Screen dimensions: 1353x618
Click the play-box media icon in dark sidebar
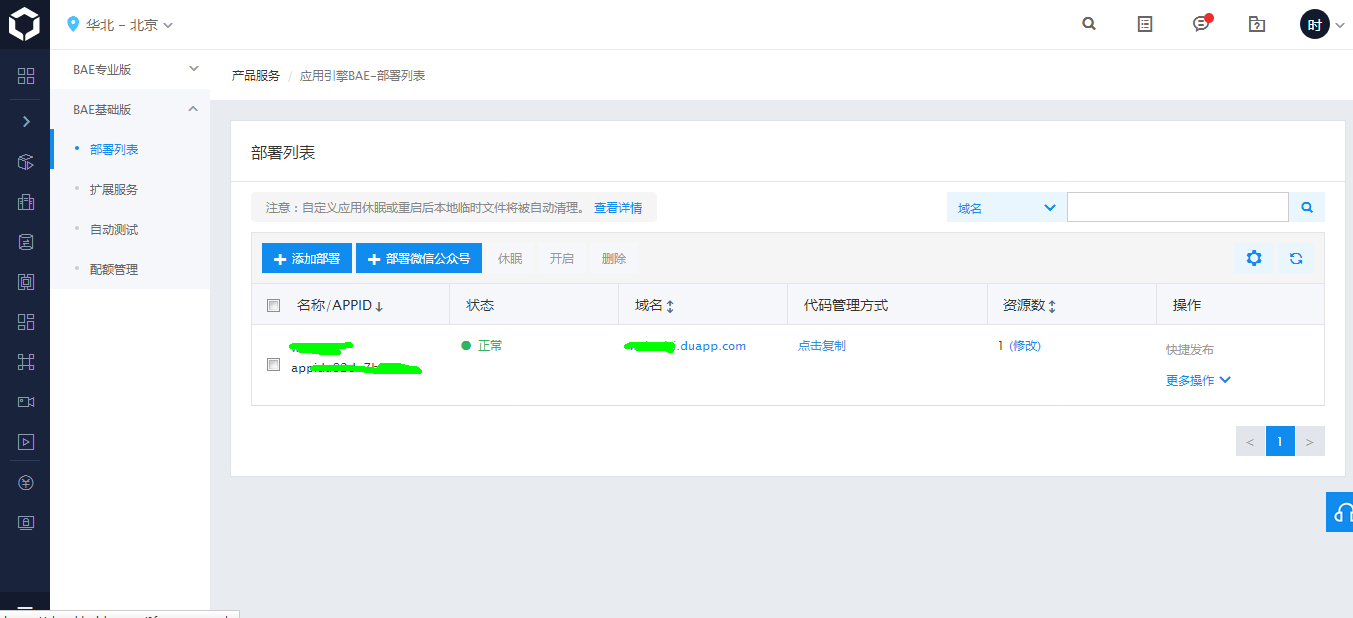(x=26, y=441)
